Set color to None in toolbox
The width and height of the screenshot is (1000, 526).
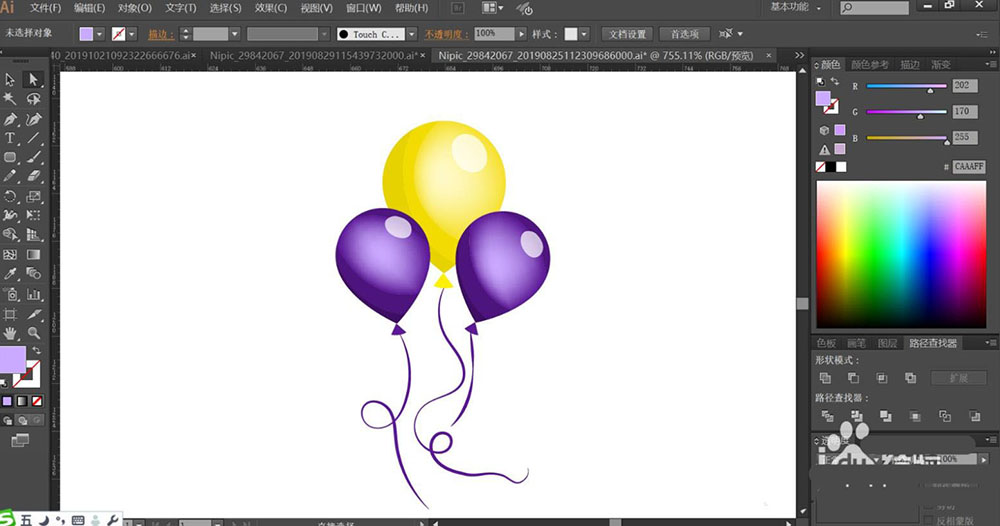(37, 401)
